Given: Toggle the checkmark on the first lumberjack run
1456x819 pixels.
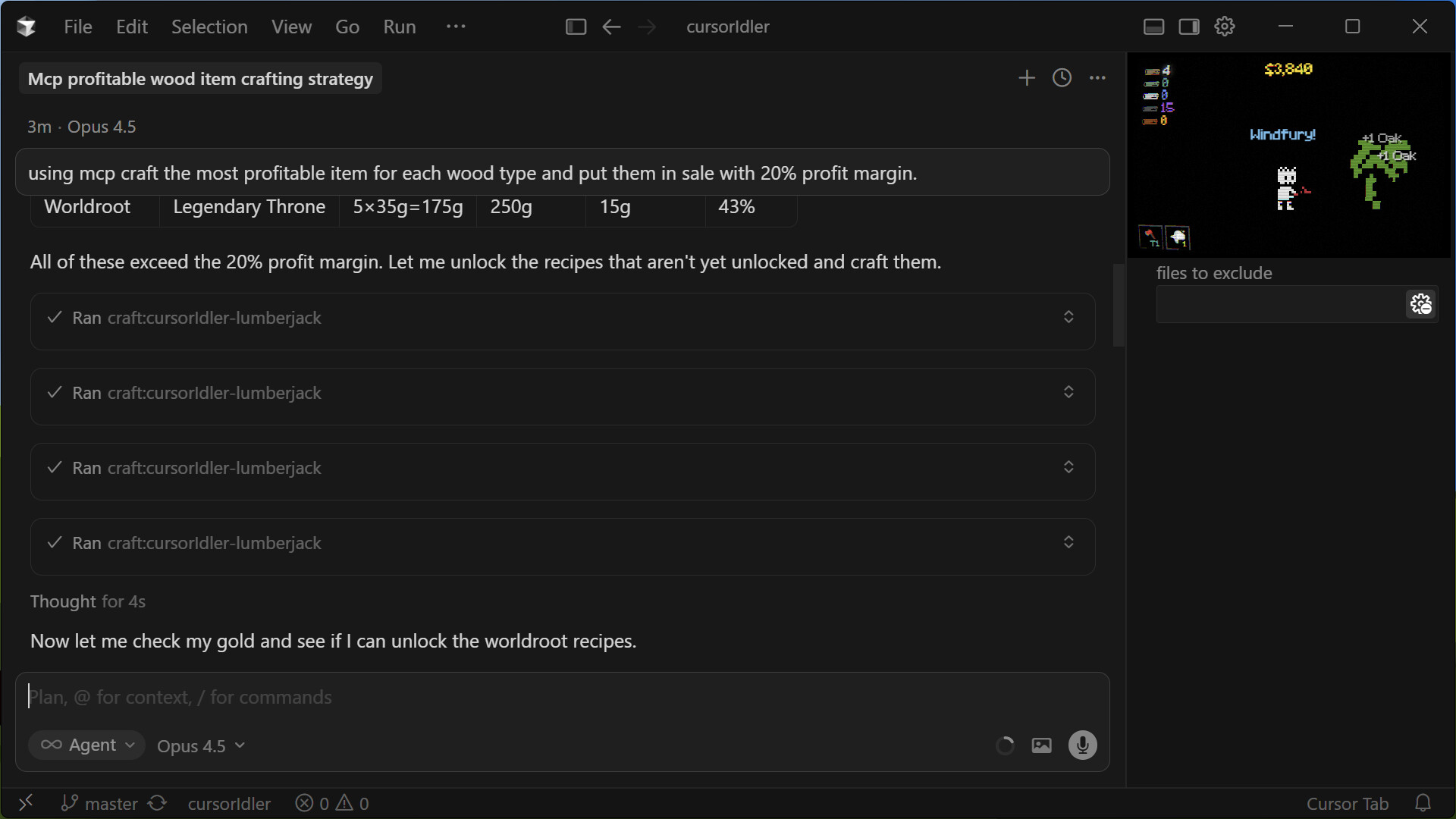Looking at the screenshot, I should point(54,318).
